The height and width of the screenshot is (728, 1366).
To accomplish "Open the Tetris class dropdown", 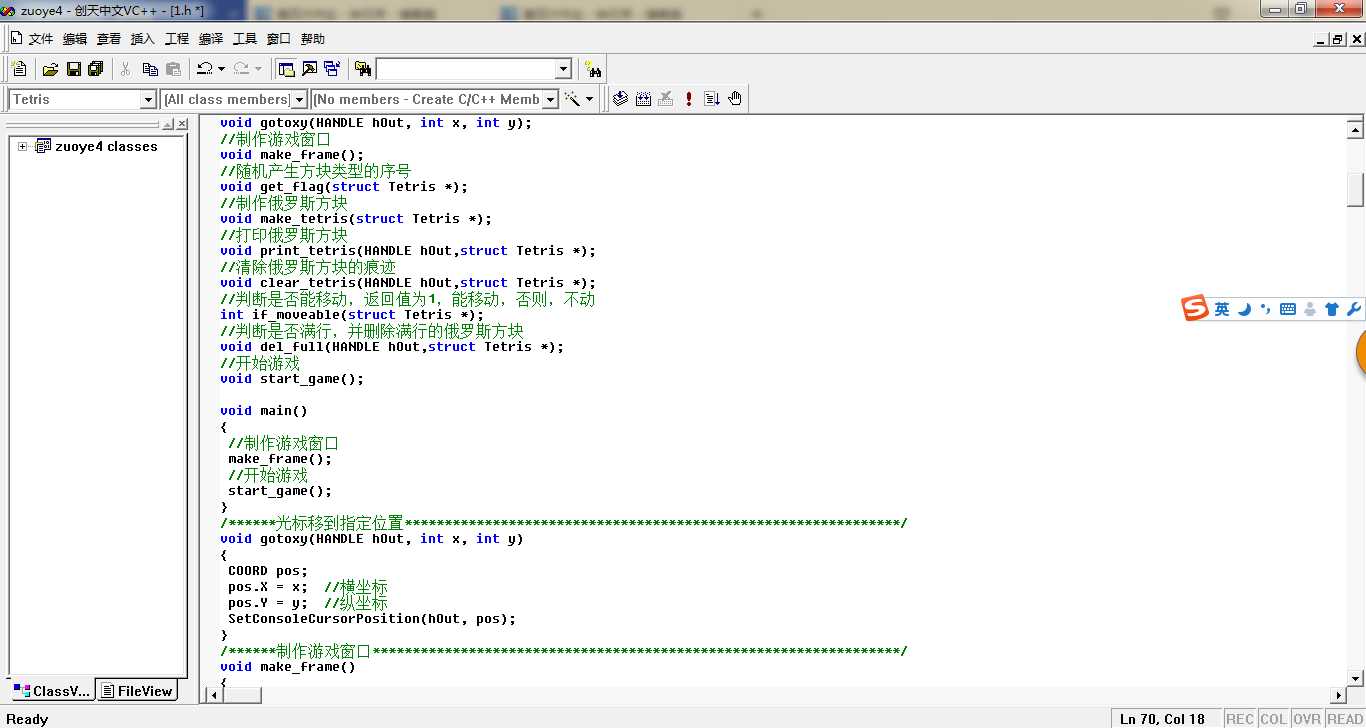I will (x=148, y=99).
